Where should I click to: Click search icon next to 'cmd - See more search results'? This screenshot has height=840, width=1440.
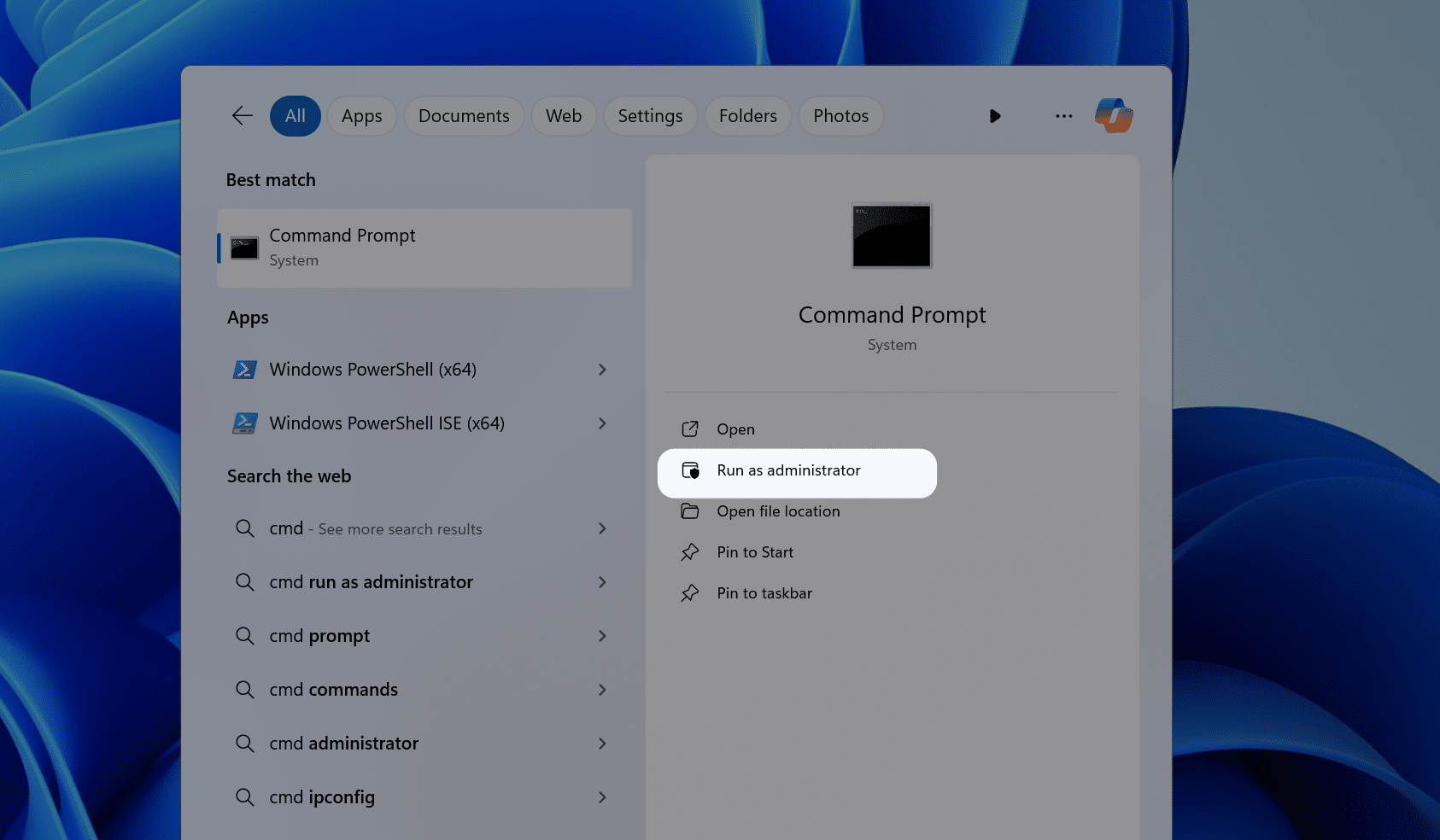245,528
